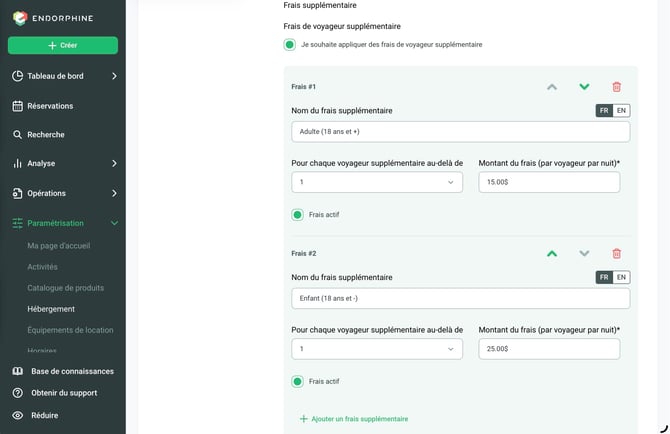Open Base de connaissances book icon
Viewport: 670px width, 434px height.
click(x=18, y=371)
